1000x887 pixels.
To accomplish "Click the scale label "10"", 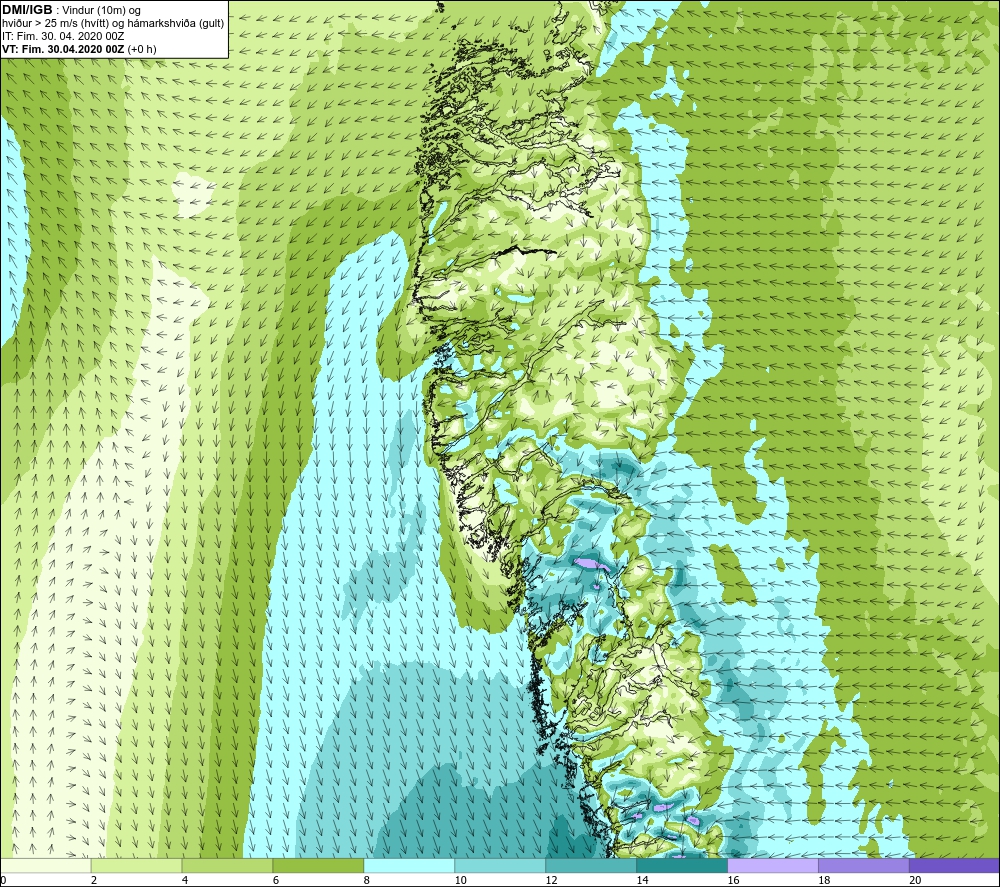I will point(460,880).
